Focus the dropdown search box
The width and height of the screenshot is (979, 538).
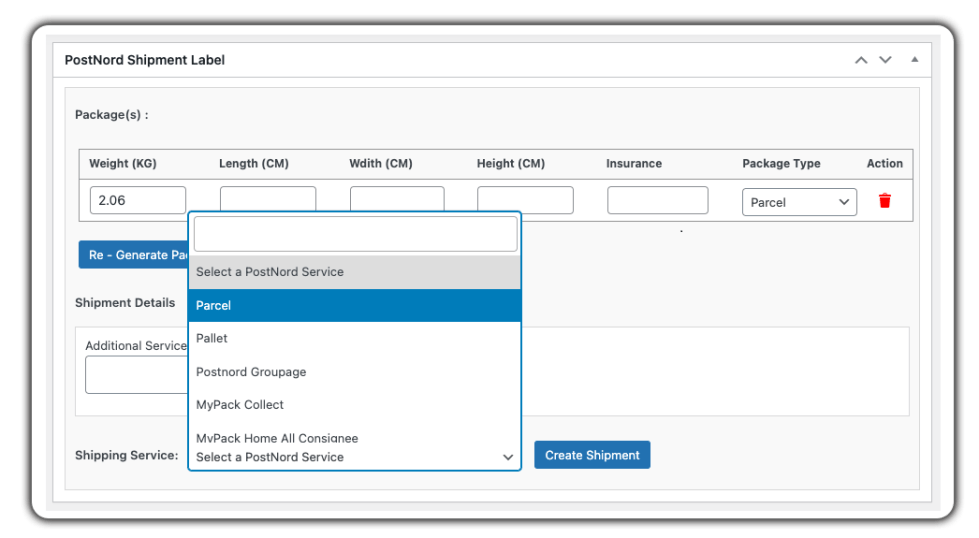pos(355,234)
